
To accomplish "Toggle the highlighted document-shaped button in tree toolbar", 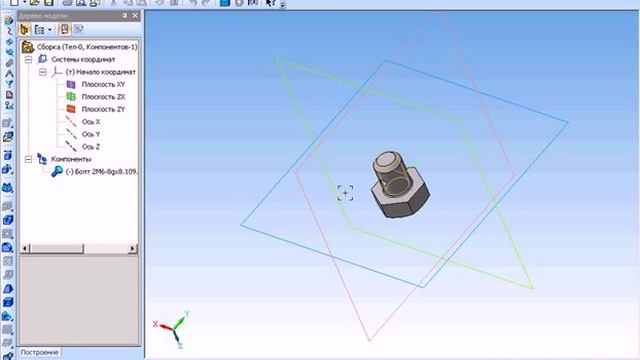I will 64,29.
